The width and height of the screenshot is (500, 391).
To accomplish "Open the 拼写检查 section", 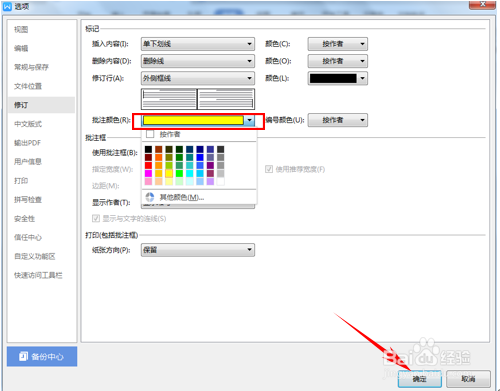I will tap(41, 200).
